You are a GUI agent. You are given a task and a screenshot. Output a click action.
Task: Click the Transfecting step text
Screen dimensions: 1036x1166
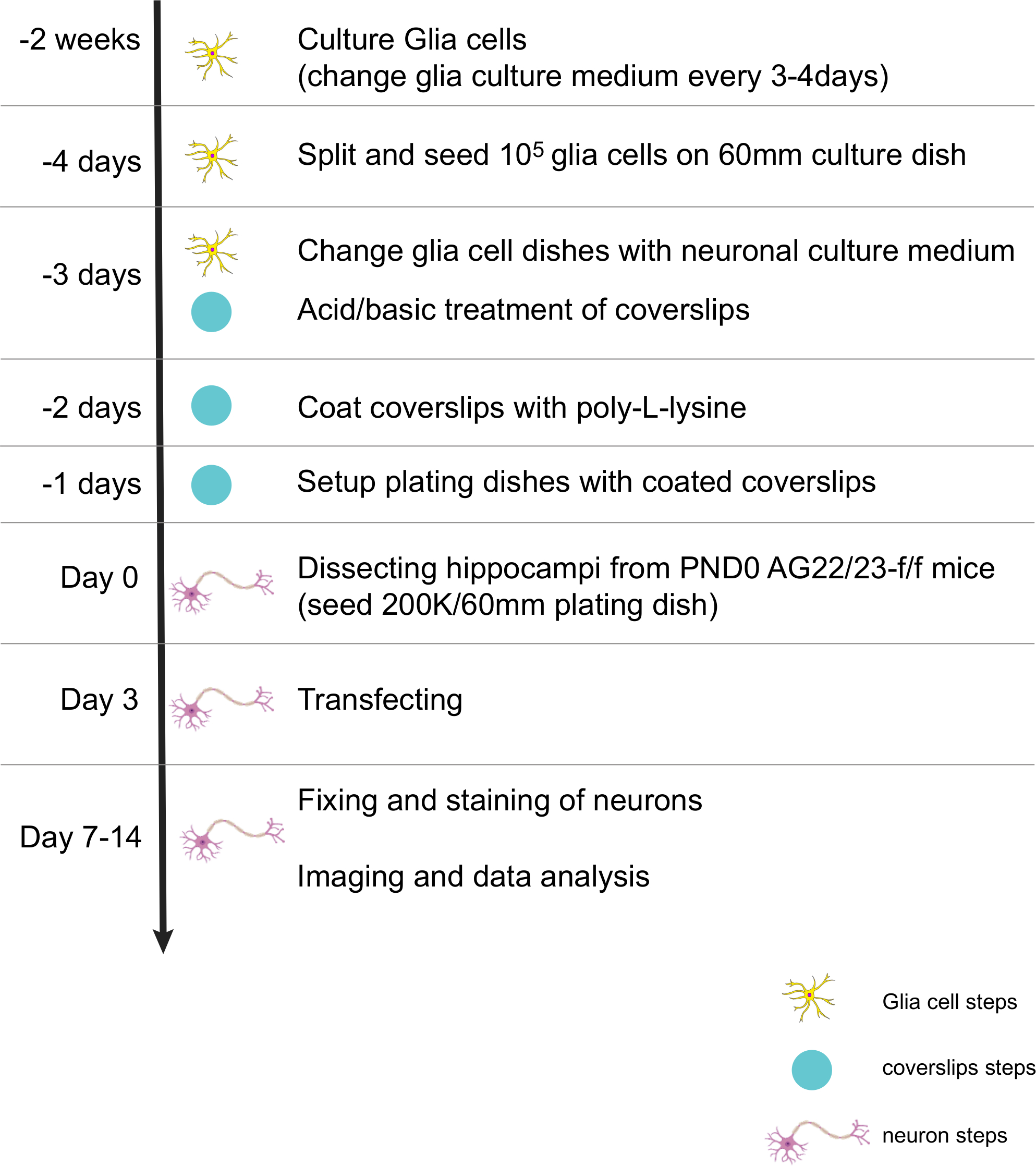380,700
